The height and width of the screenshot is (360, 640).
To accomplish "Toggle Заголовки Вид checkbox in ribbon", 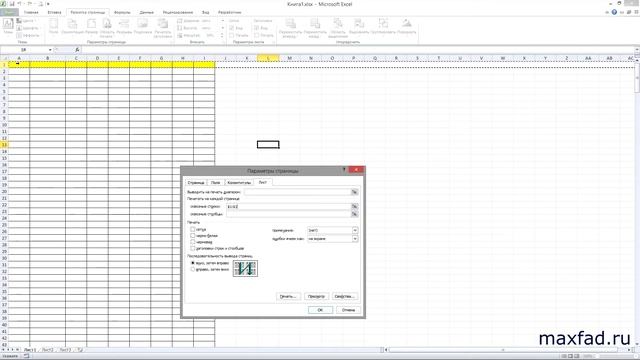I will (256, 28).
